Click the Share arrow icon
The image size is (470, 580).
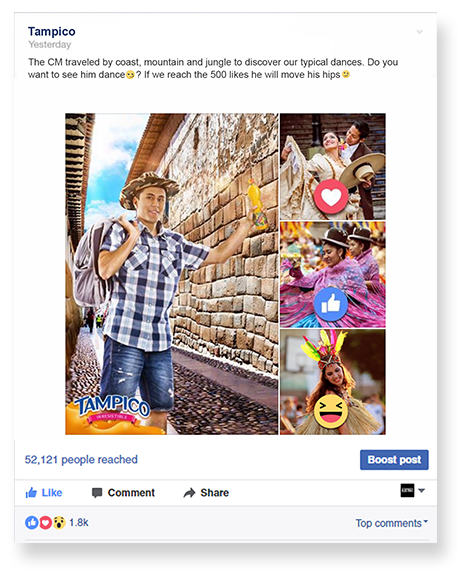coord(189,493)
